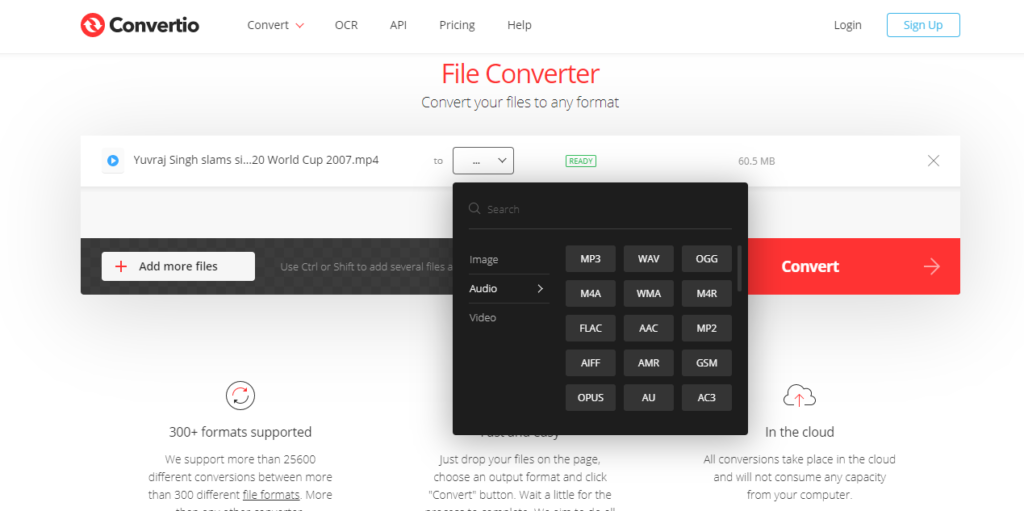Remove the file with the X icon
This screenshot has height=511, width=1024.
(x=933, y=161)
